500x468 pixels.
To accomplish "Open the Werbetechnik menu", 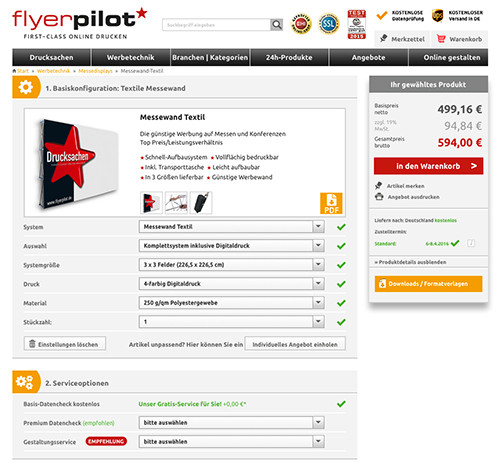I will tap(131, 57).
